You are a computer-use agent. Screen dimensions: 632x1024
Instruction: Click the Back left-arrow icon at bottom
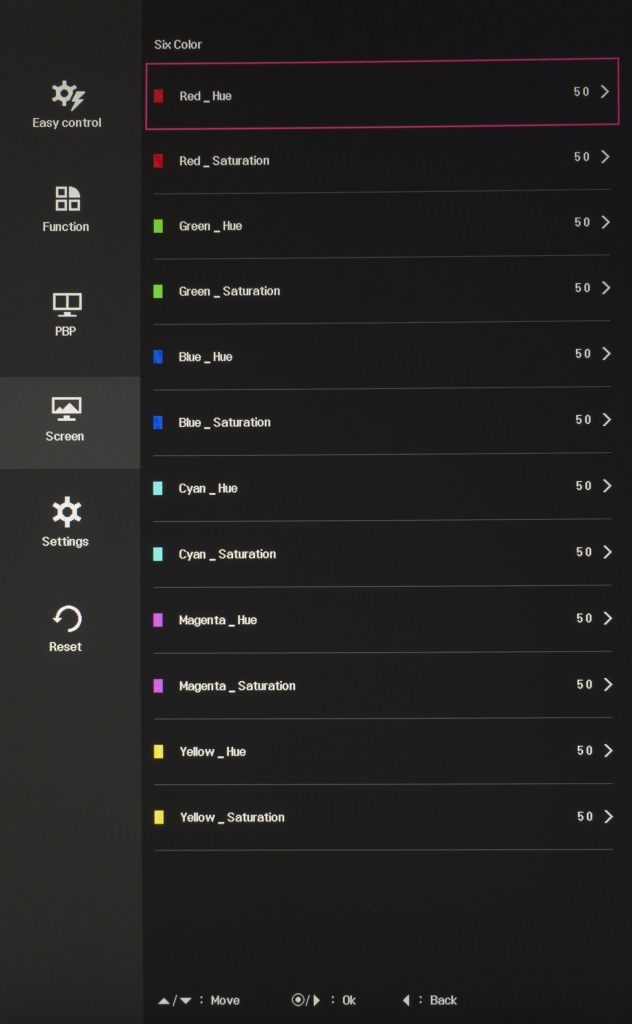(406, 1000)
